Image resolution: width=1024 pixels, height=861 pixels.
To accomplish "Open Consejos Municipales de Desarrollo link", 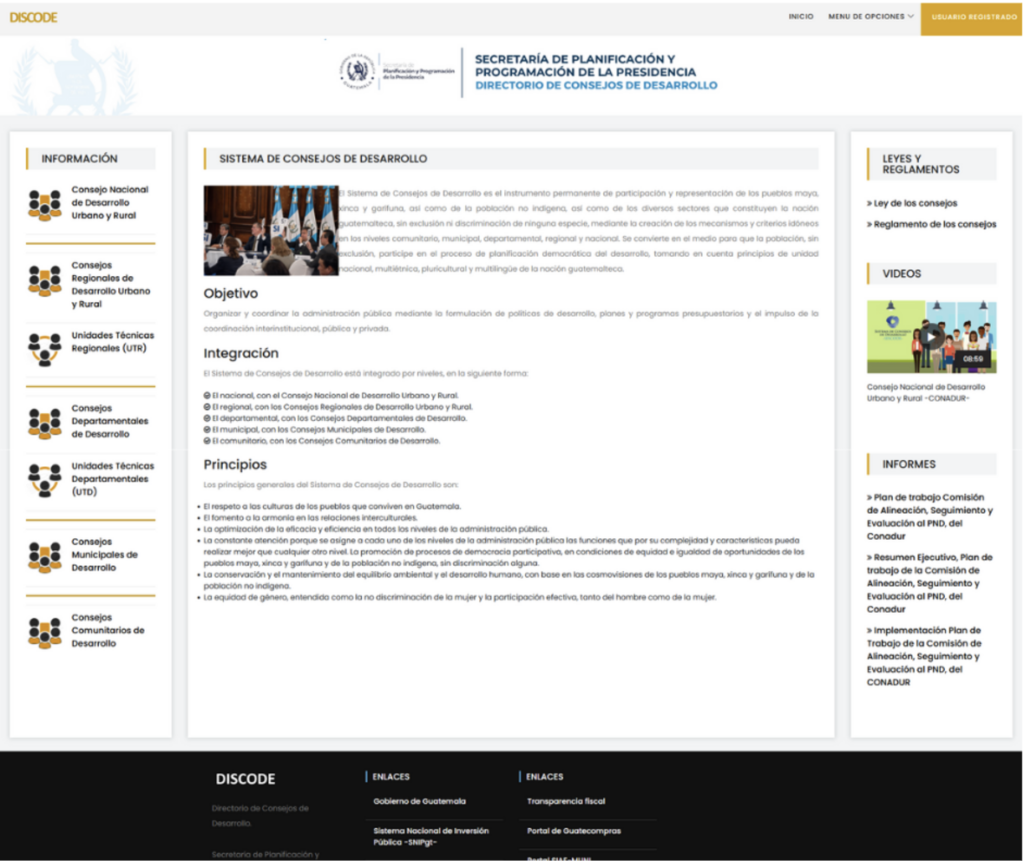I will [104, 555].
